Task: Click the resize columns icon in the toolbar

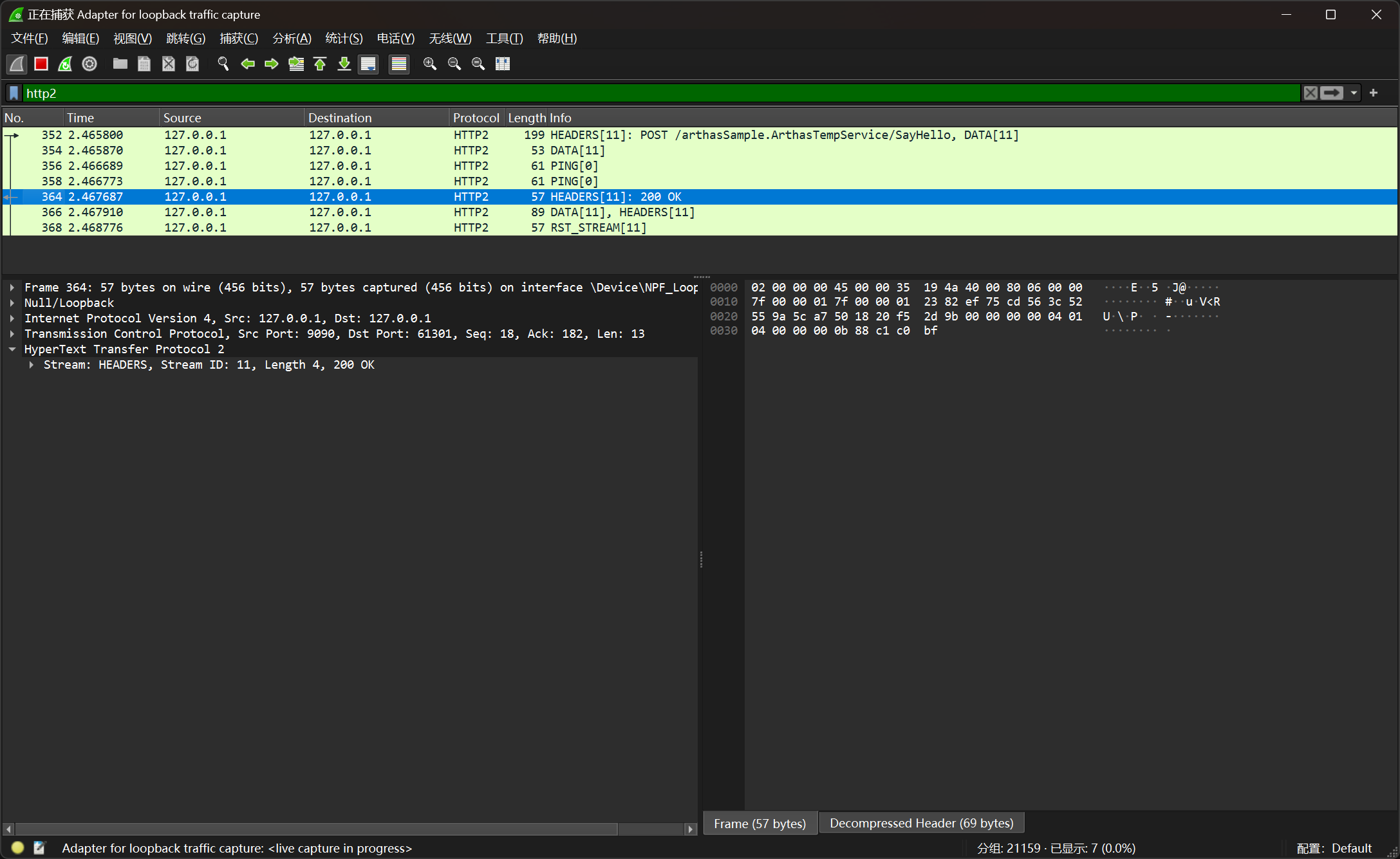Action: coord(503,64)
